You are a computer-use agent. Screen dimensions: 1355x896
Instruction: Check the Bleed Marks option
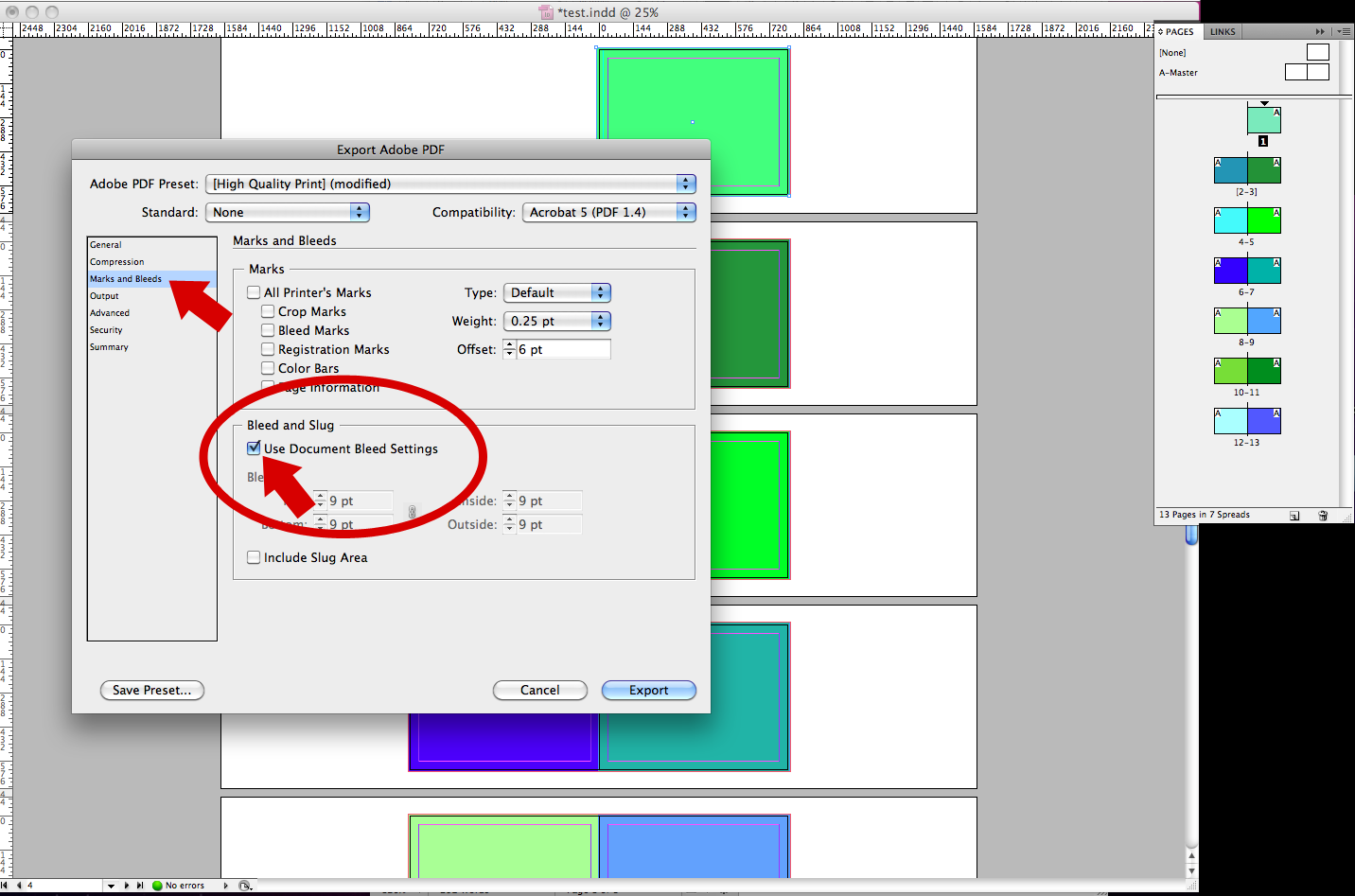(x=268, y=330)
